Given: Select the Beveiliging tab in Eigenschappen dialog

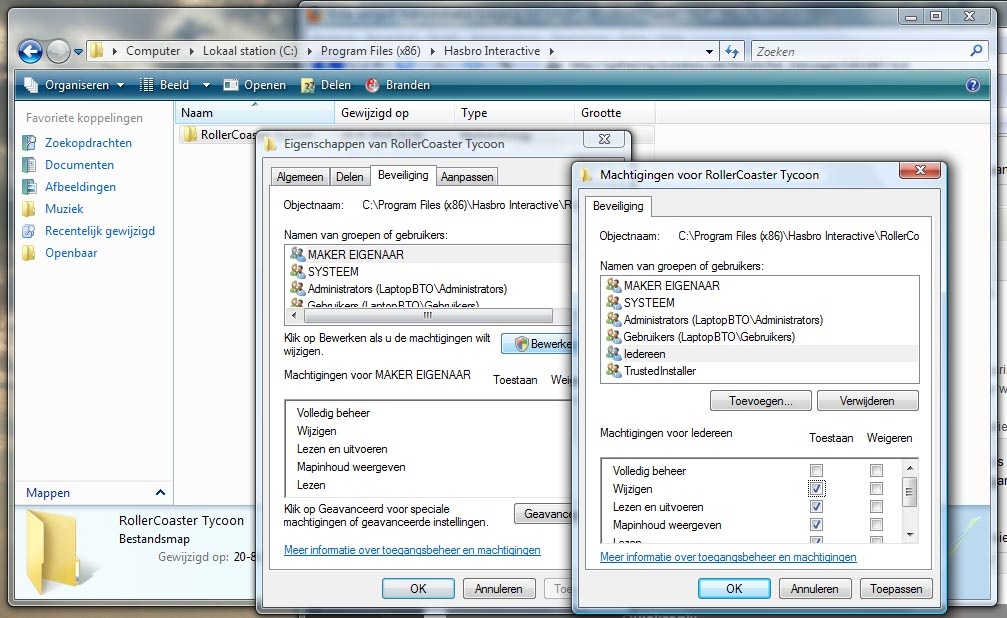Looking at the screenshot, I should coord(403,175).
